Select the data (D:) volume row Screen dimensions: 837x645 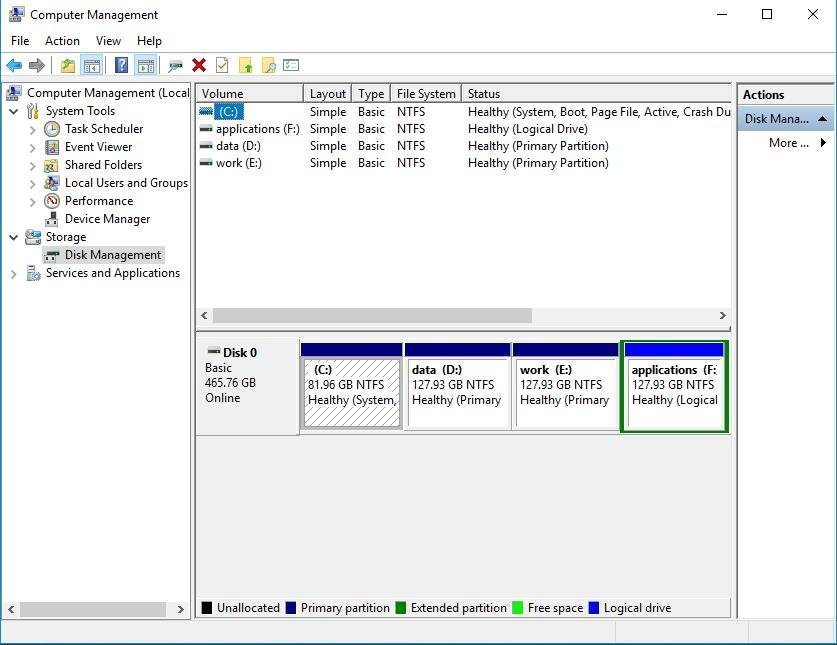(x=463, y=146)
